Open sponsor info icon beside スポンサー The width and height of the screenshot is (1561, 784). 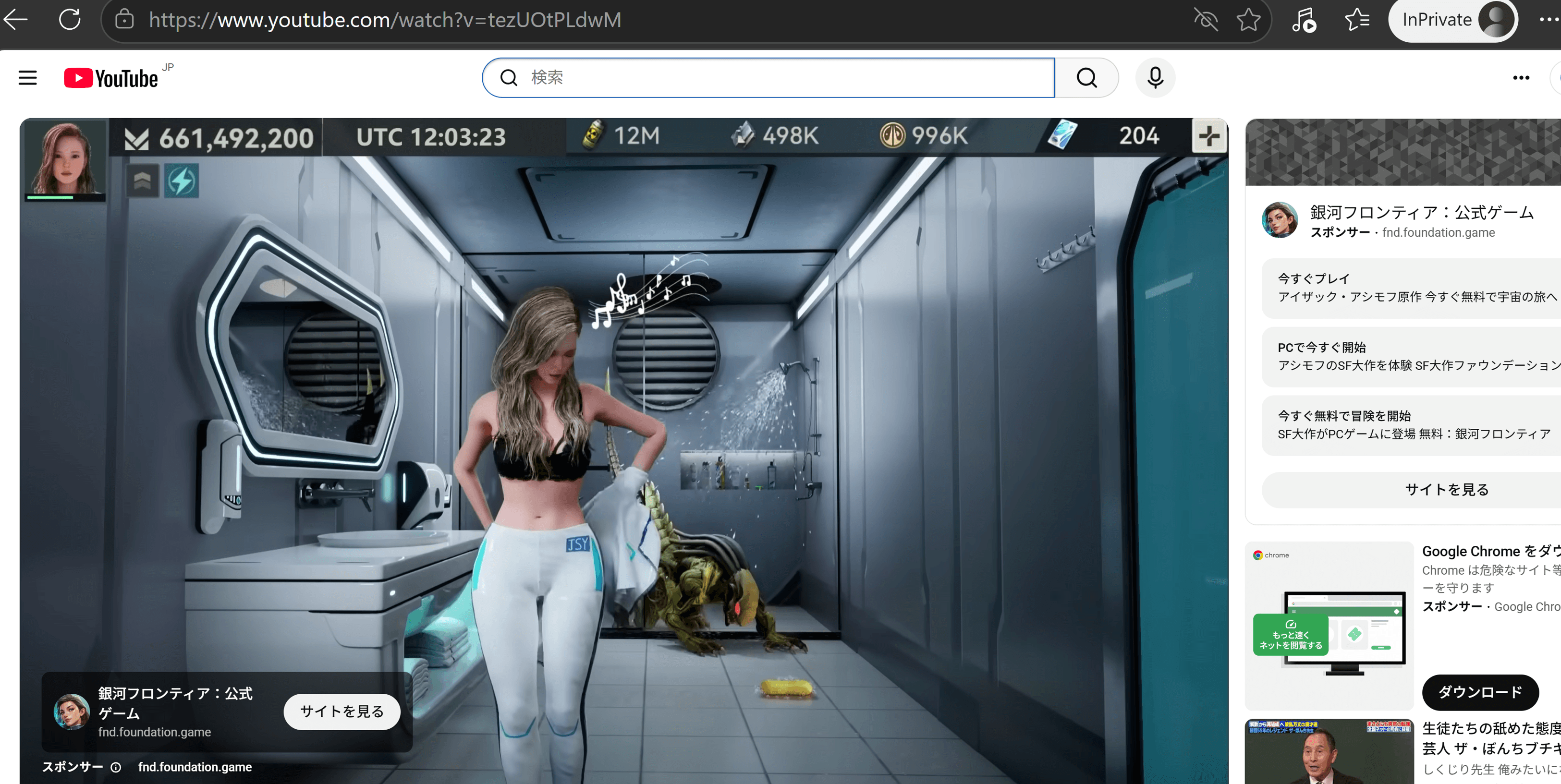pyautogui.click(x=116, y=767)
